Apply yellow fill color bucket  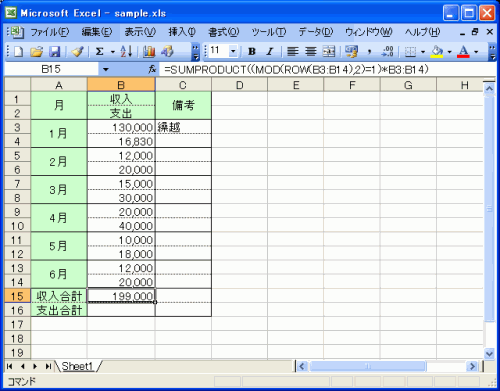437,52
